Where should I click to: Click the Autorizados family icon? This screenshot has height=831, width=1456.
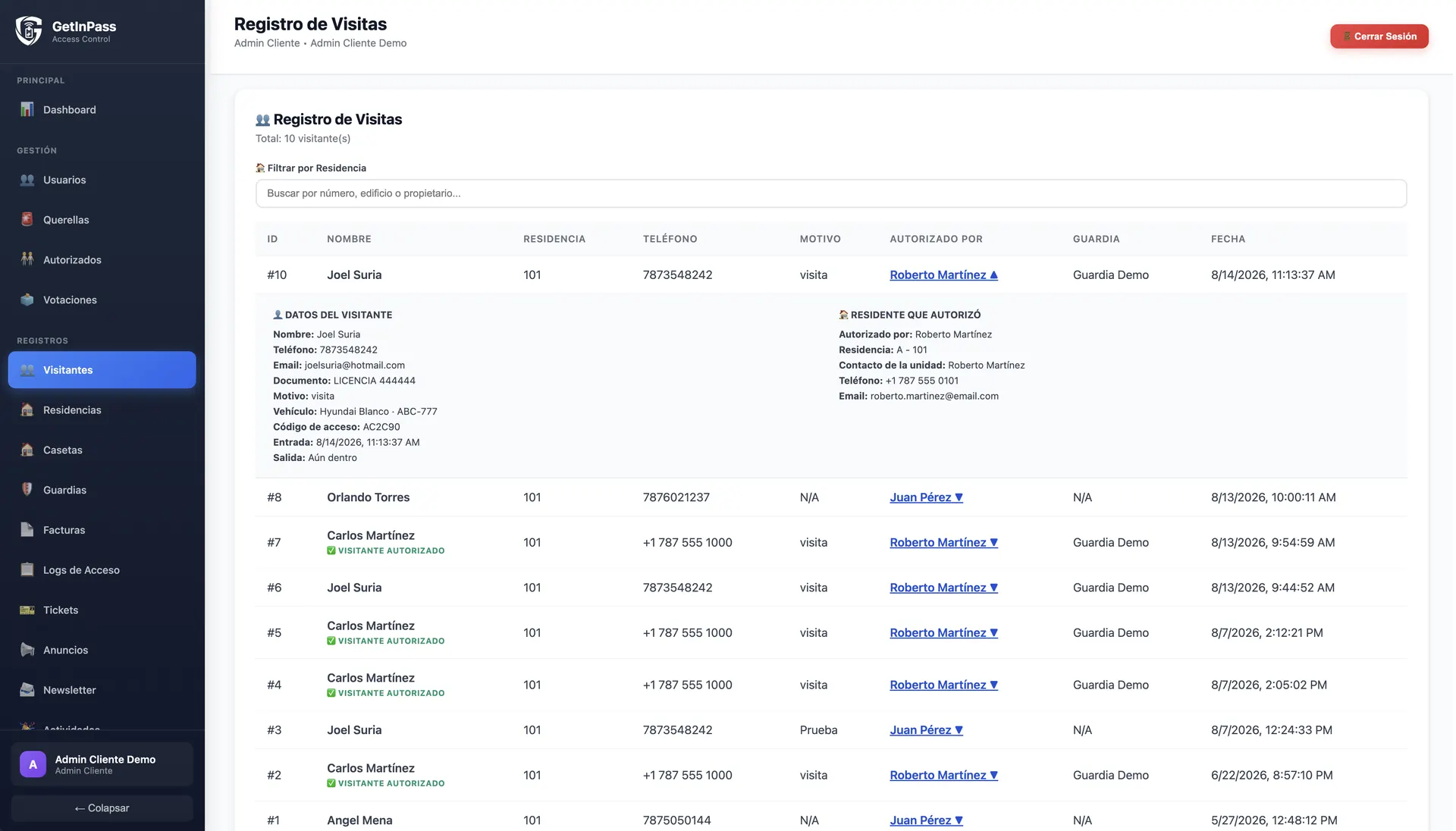pos(27,259)
